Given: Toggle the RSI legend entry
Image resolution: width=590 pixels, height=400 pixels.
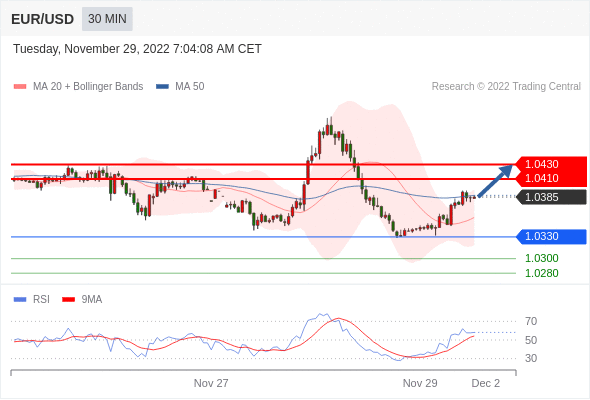Looking at the screenshot, I should tap(32, 300).
